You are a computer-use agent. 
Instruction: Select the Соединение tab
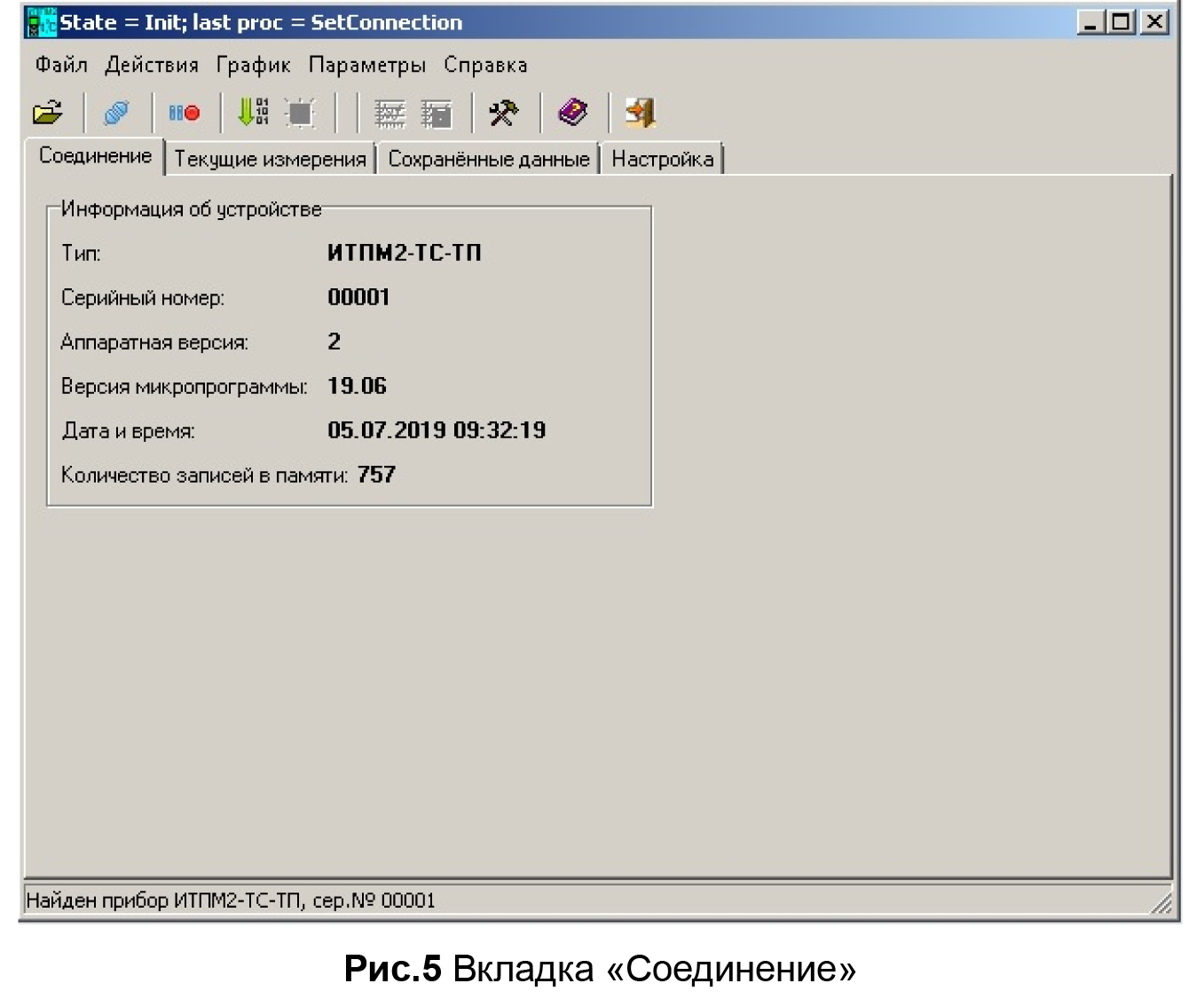click(95, 156)
